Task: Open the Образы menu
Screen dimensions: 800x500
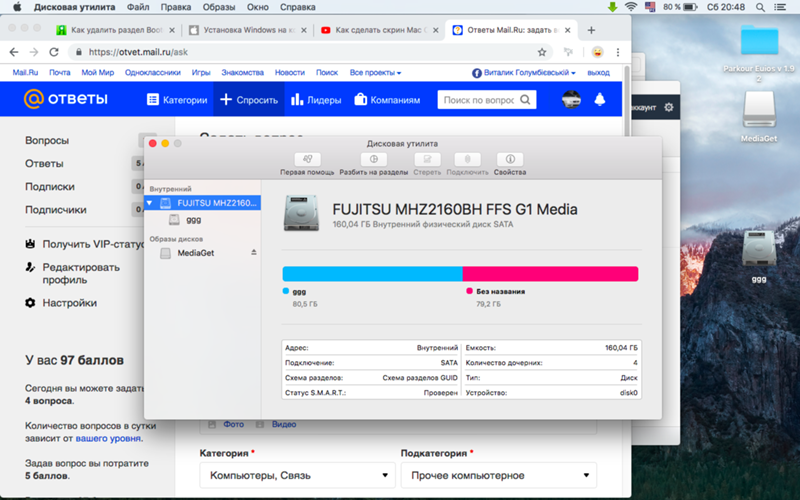Action: click(x=219, y=7)
